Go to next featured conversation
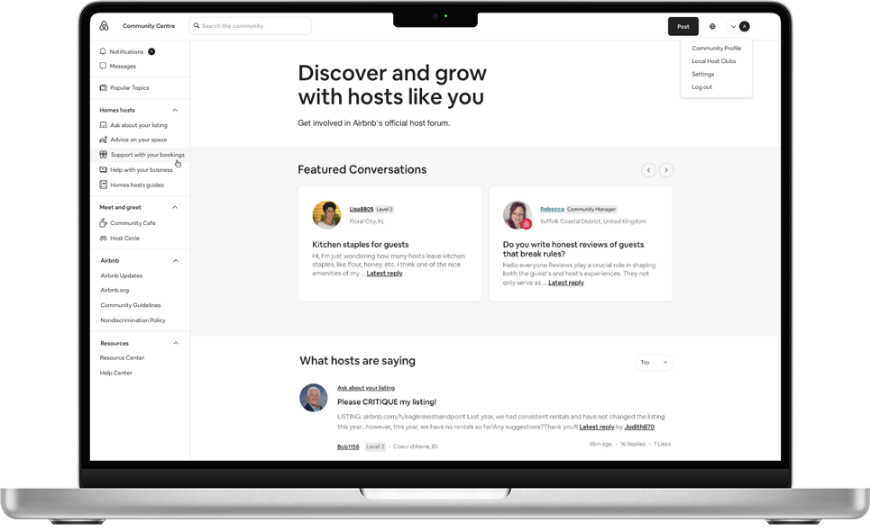The width and height of the screenshot is (870, 530). [x=666, y=170]
